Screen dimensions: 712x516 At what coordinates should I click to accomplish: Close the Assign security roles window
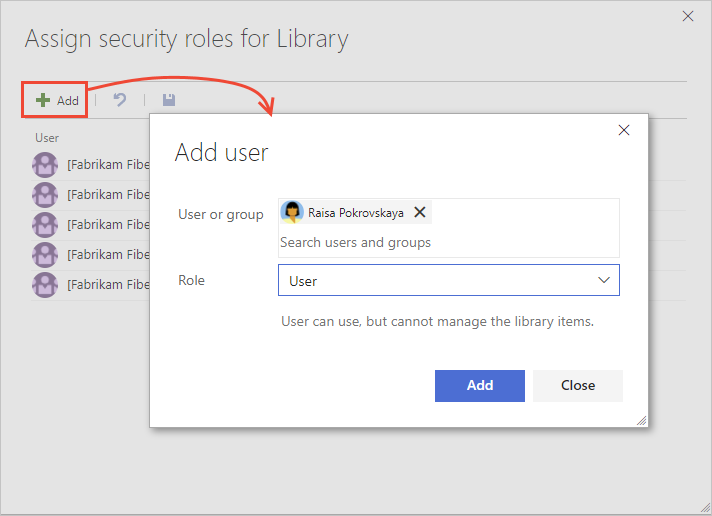[688, 16]
